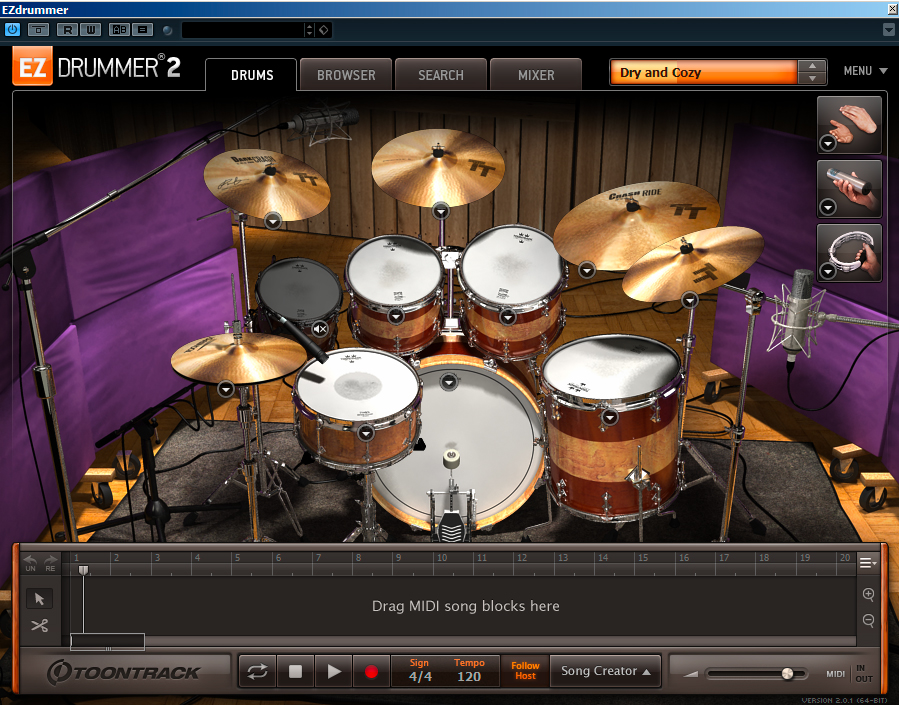Select next preset with down arrow
Screen dimensions: 899x705
(x=812, y=79)
